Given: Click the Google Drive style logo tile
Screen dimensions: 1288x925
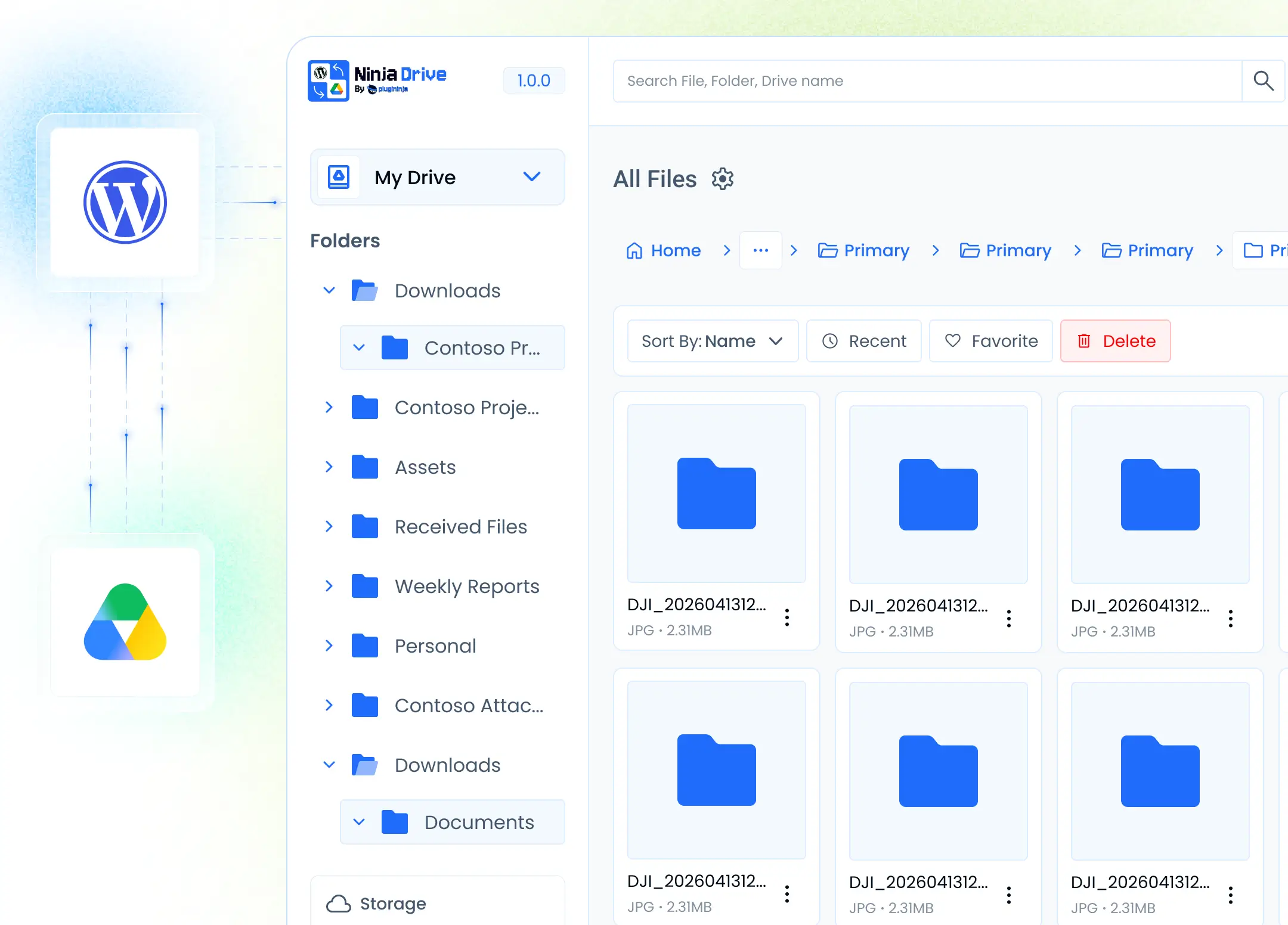Looking at the screenshot, I should click(125, 622).
